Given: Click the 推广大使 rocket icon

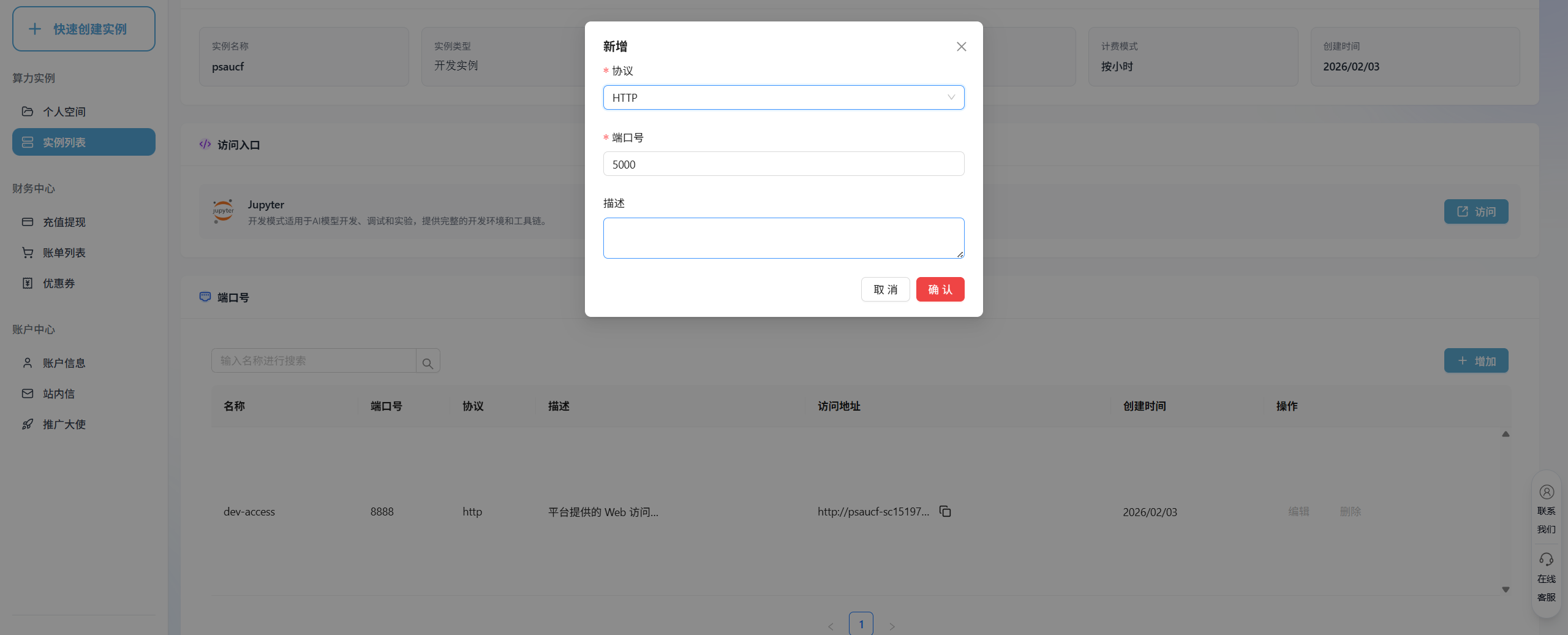Looking at the screenshot, I should point(28,424).
